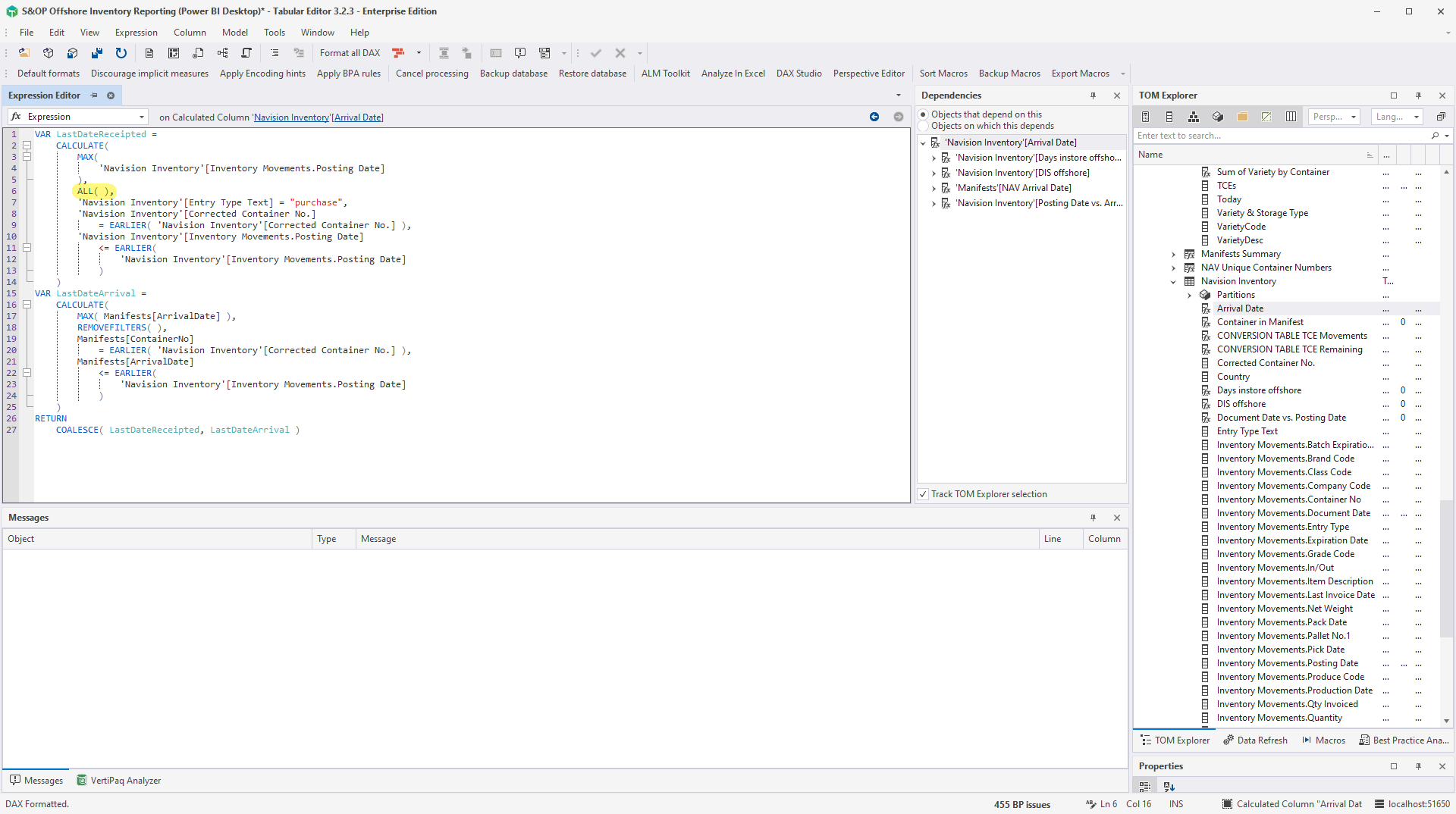Select the Data Refresh panel icon at bottom

(1254, 740)
